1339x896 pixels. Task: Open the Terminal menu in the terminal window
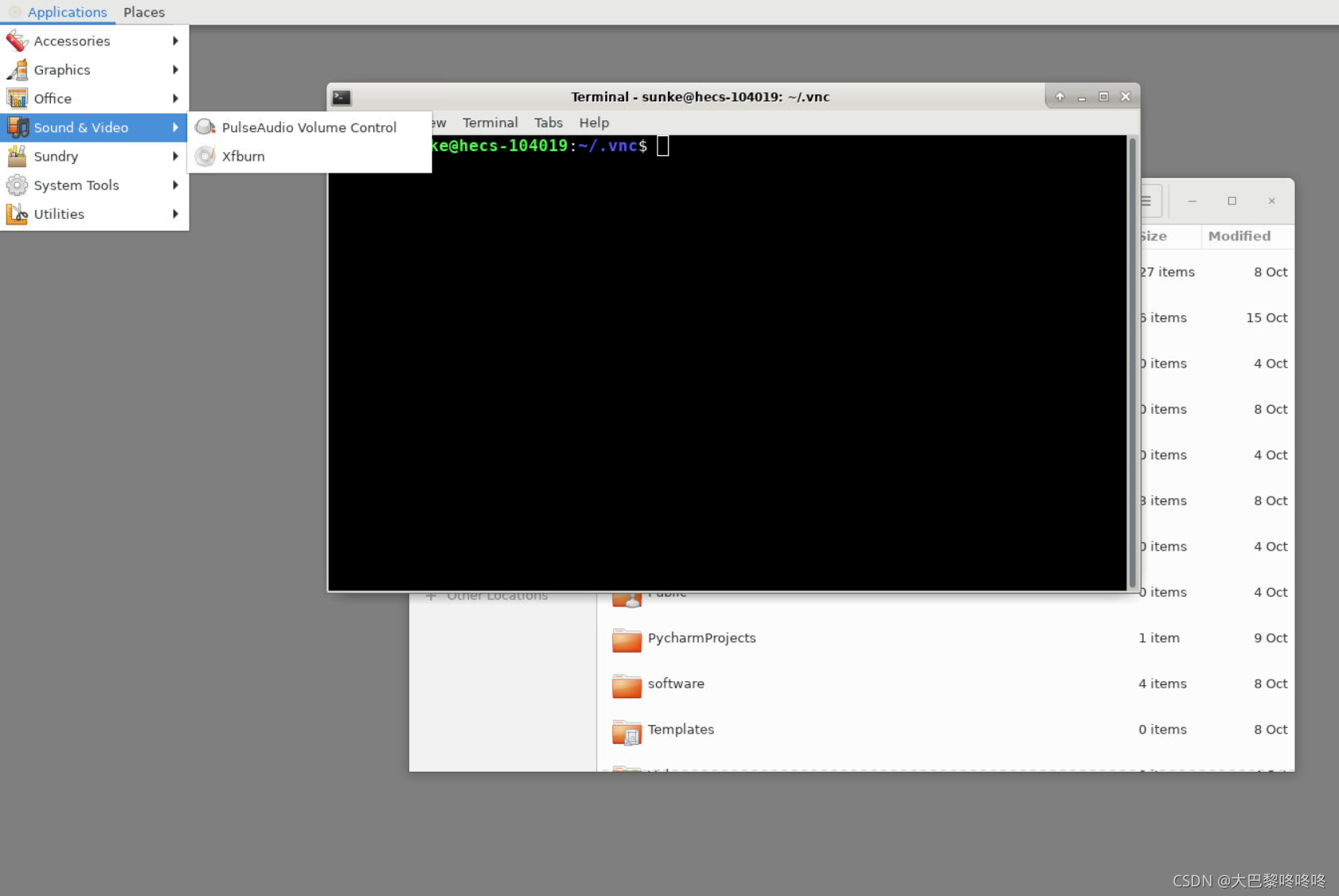pos(490,123)
